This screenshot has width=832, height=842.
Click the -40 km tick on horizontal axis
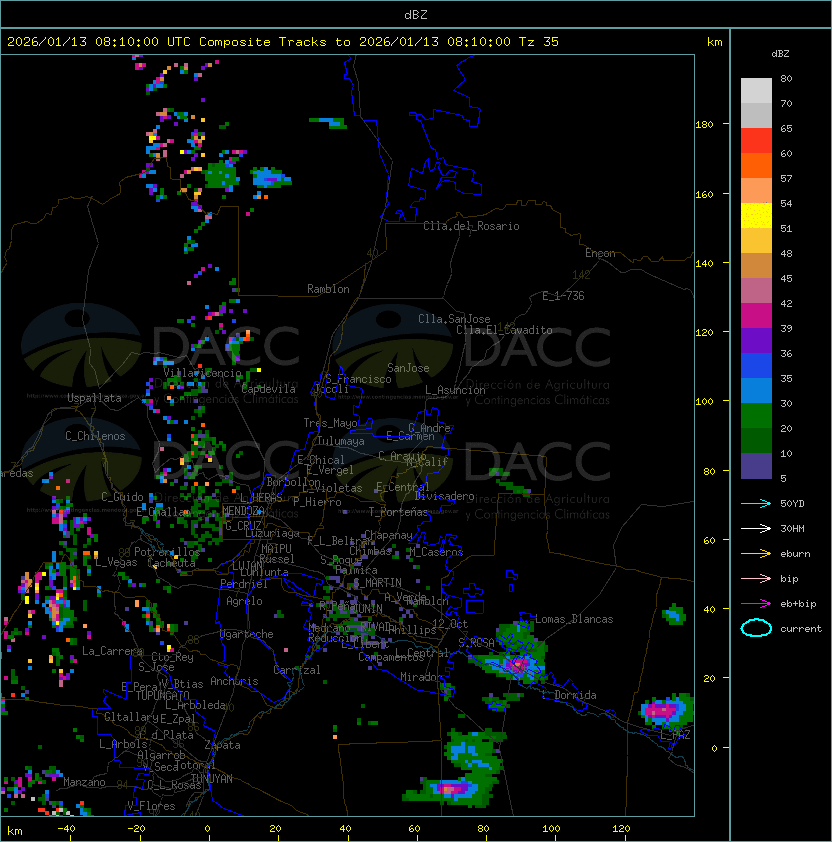click(x=66, y=829)
